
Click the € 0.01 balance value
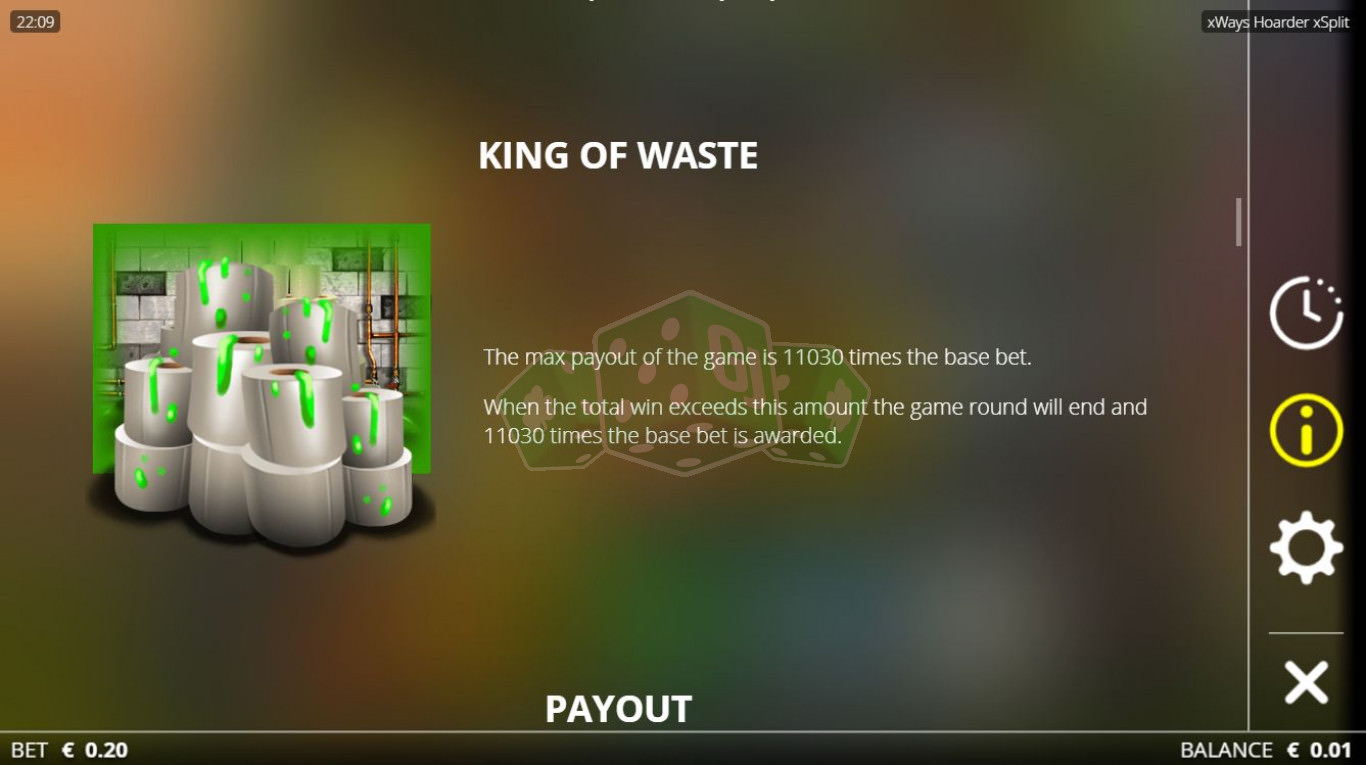click(x=1319, y=750)
